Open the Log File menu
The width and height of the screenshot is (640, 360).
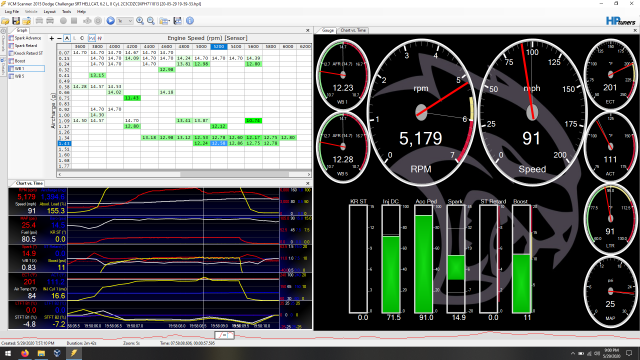pos(12,12)
